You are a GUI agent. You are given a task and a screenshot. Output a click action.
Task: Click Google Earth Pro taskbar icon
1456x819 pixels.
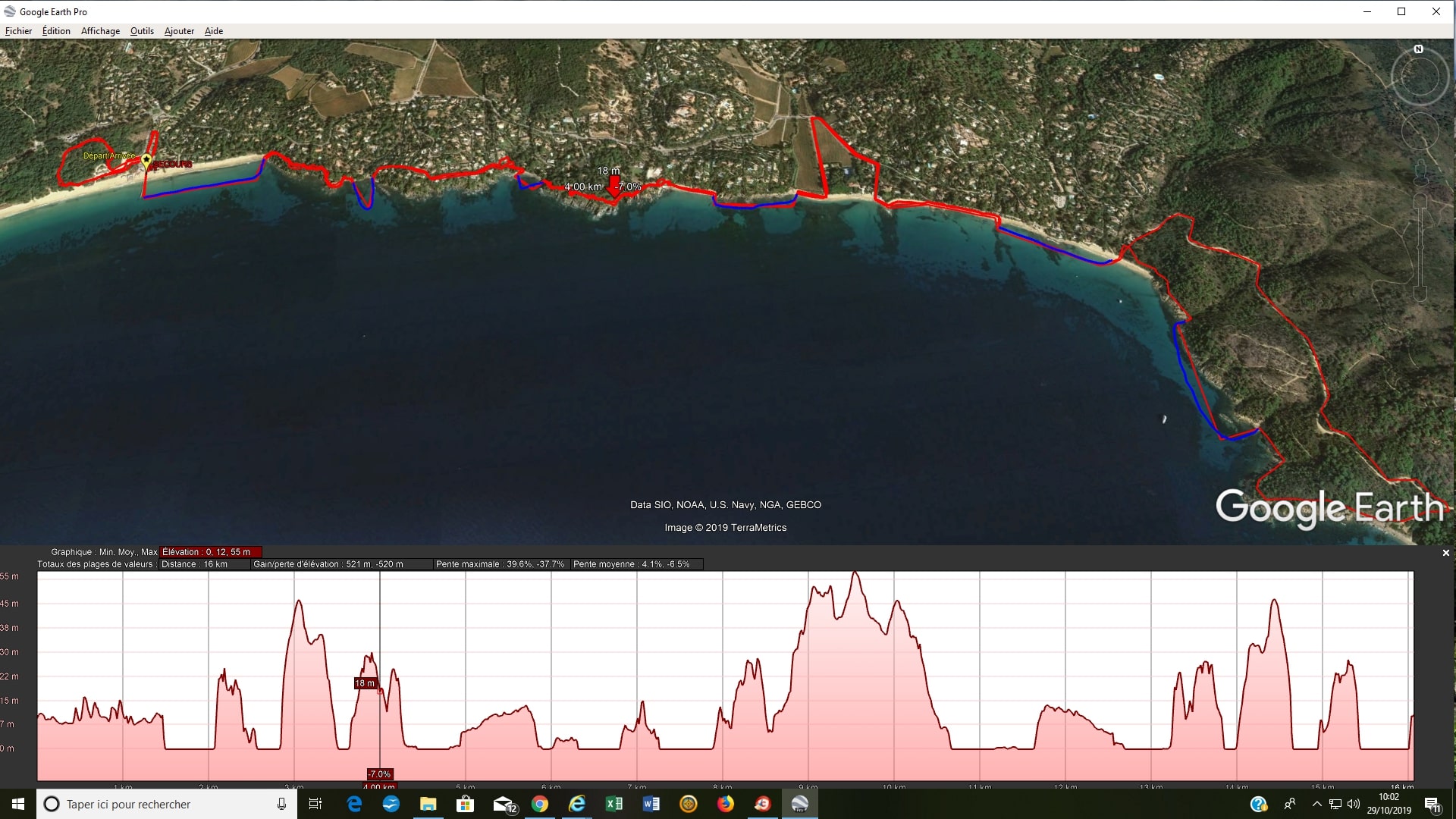[x=799, y=804]
